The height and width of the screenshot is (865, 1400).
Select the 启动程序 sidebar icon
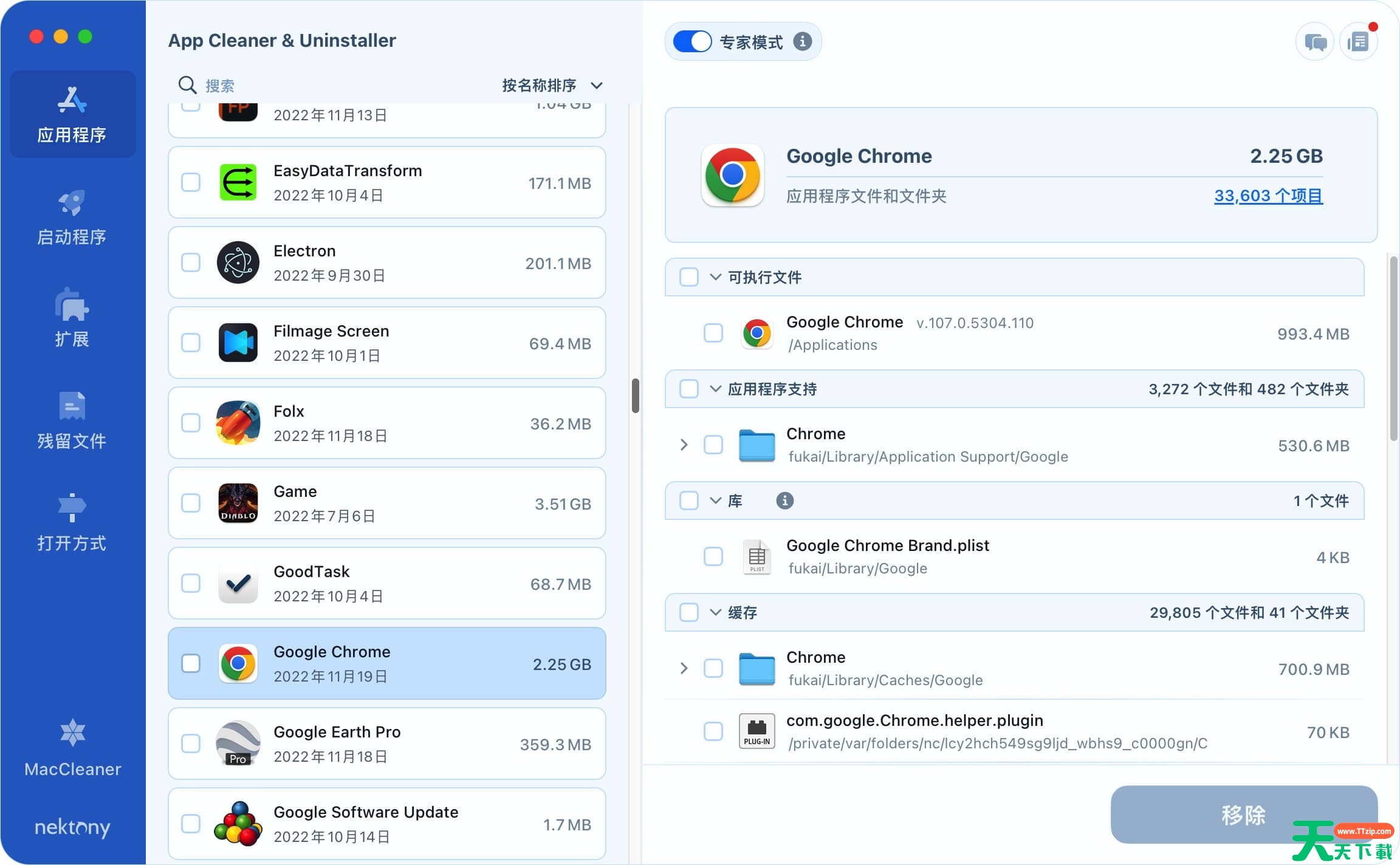[72, 217]
